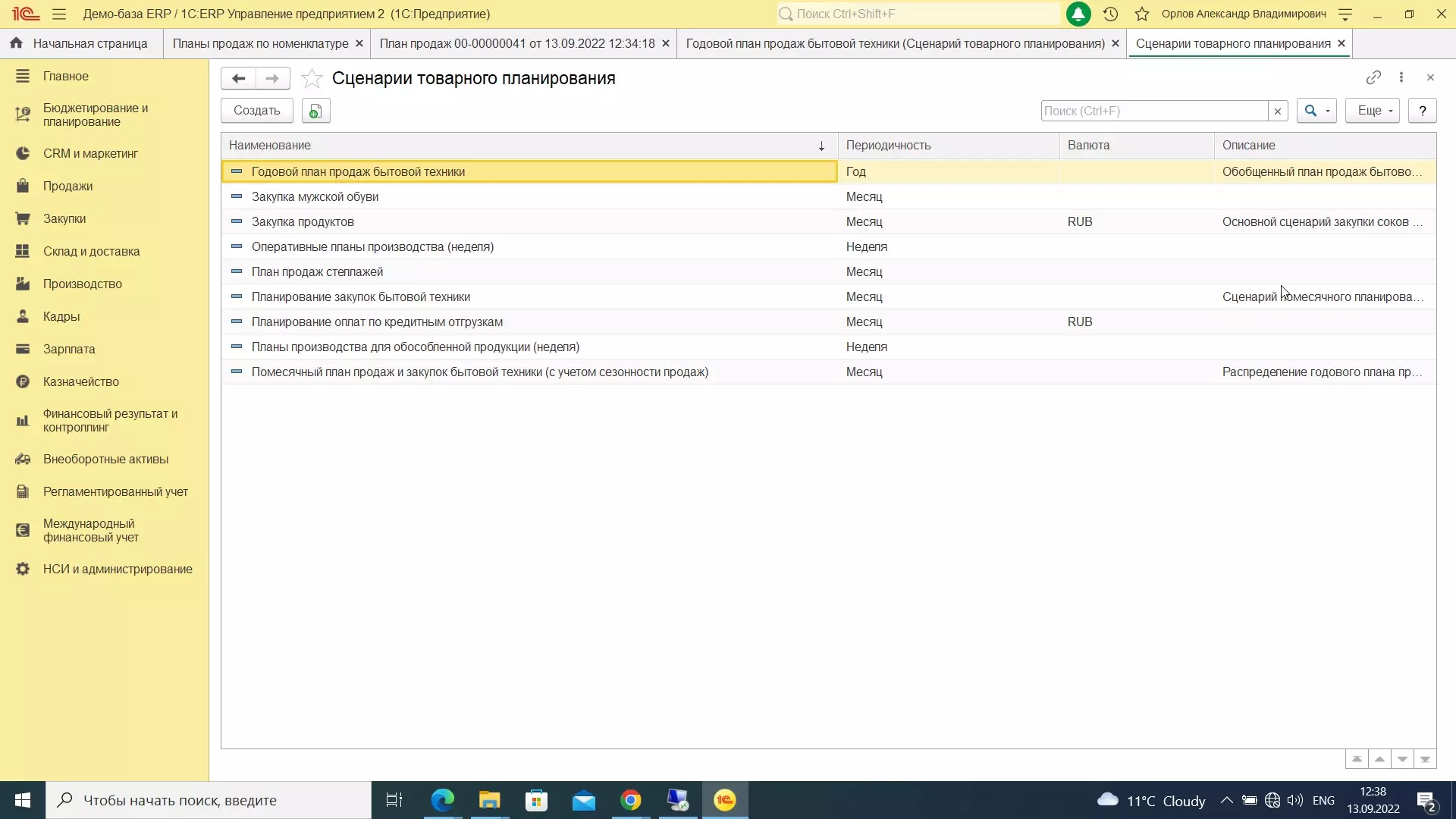Open Казначейство section in sidebar

click(x=80, y=381)
